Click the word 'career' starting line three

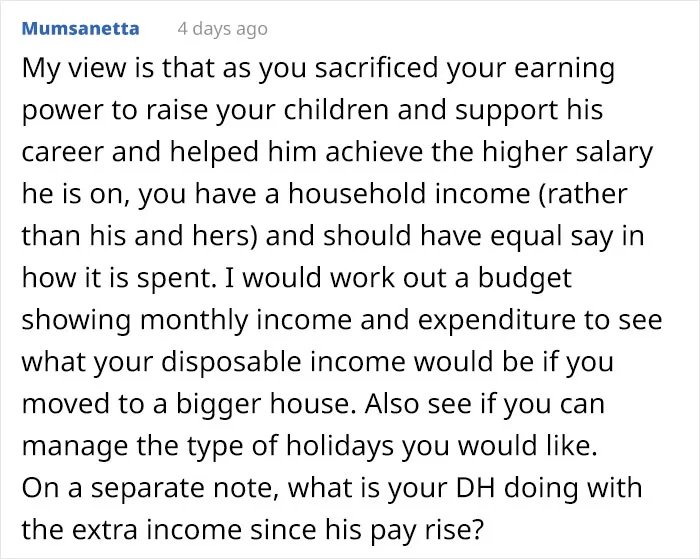[62, 154]
